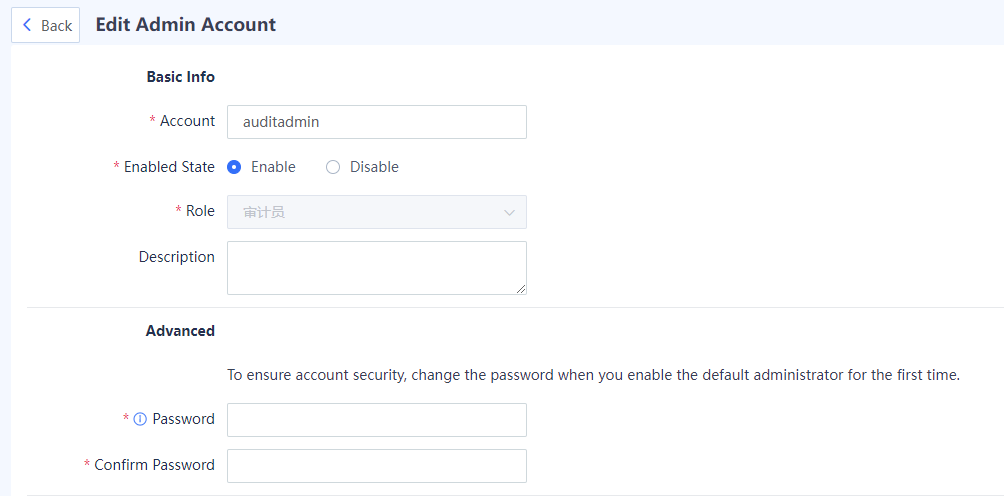Click the "Enabled State" field label
The width and height of the screenshot is (1004, 496).
coord(169,167)
